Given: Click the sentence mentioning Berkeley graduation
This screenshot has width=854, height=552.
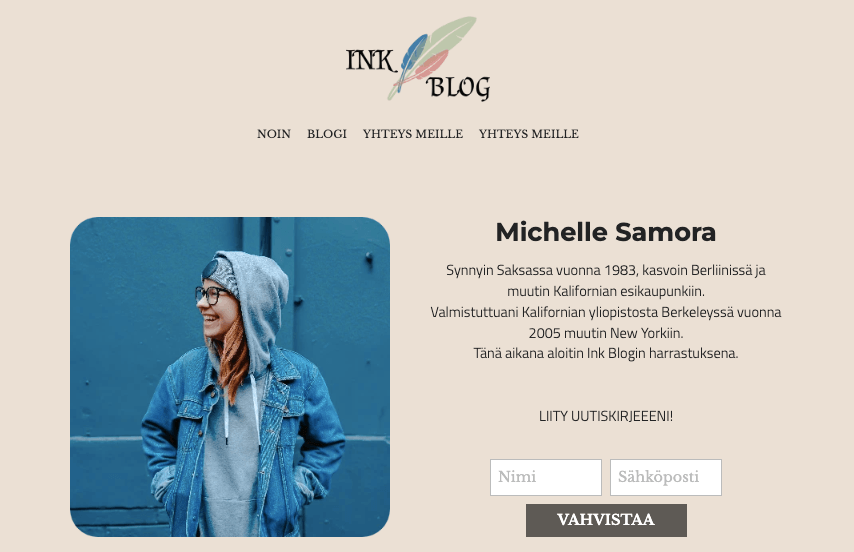Looking at the screenshot, I should click(x=606, y=322).
